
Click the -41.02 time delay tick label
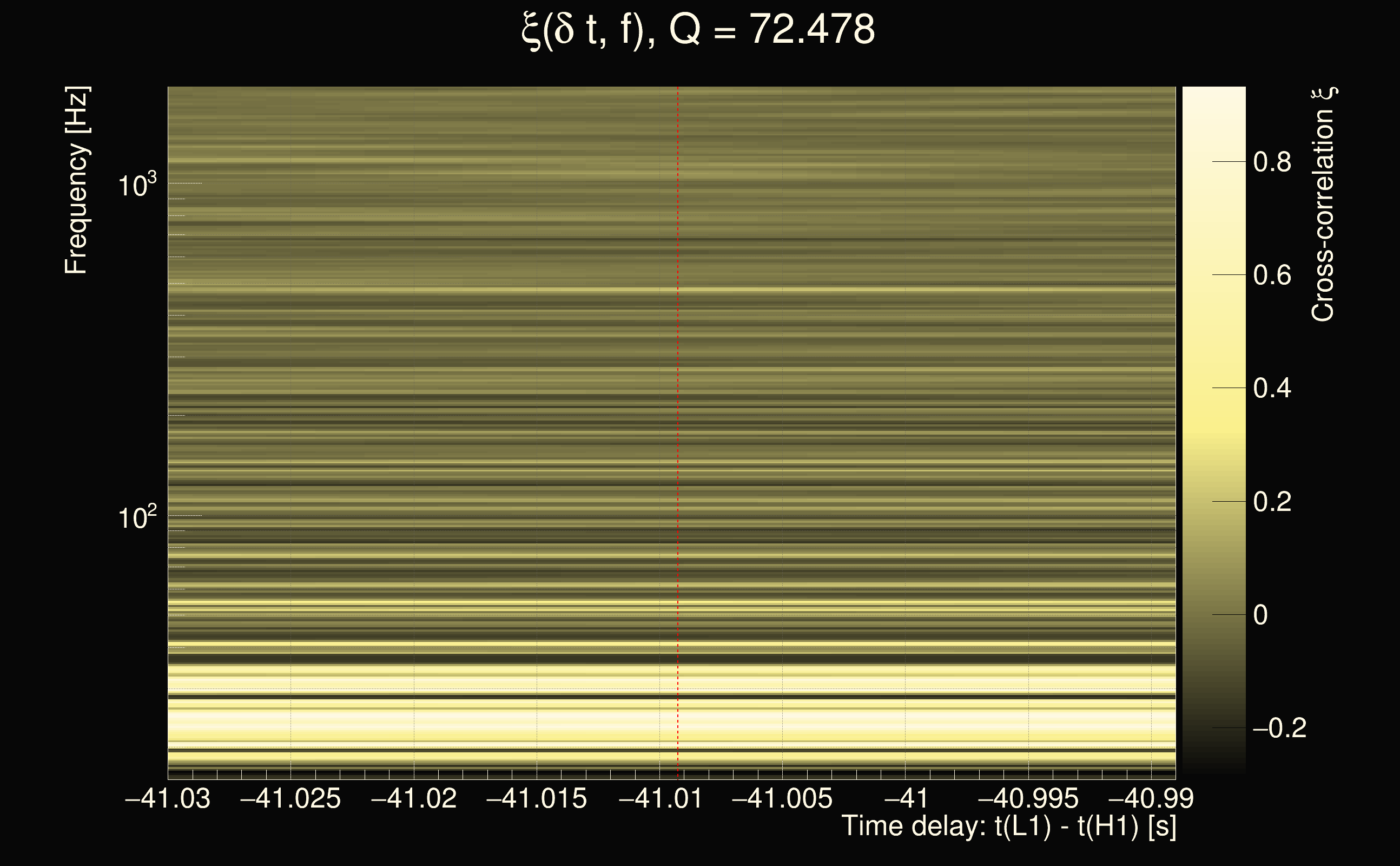point(414,798)
